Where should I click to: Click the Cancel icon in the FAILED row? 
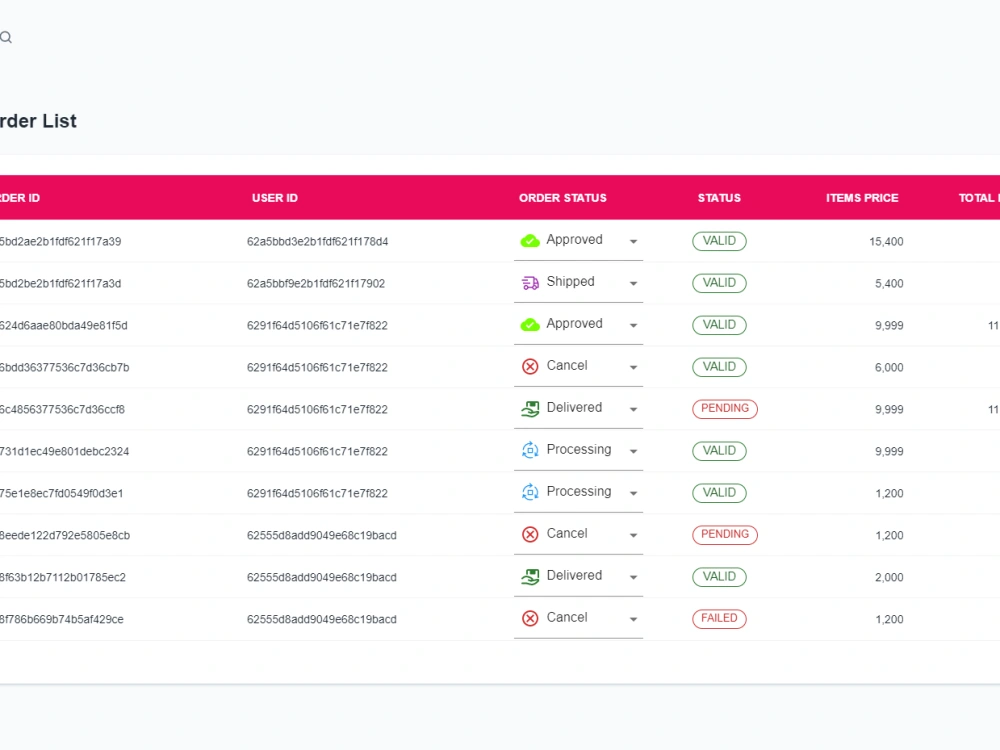click(x=530, y=619)
